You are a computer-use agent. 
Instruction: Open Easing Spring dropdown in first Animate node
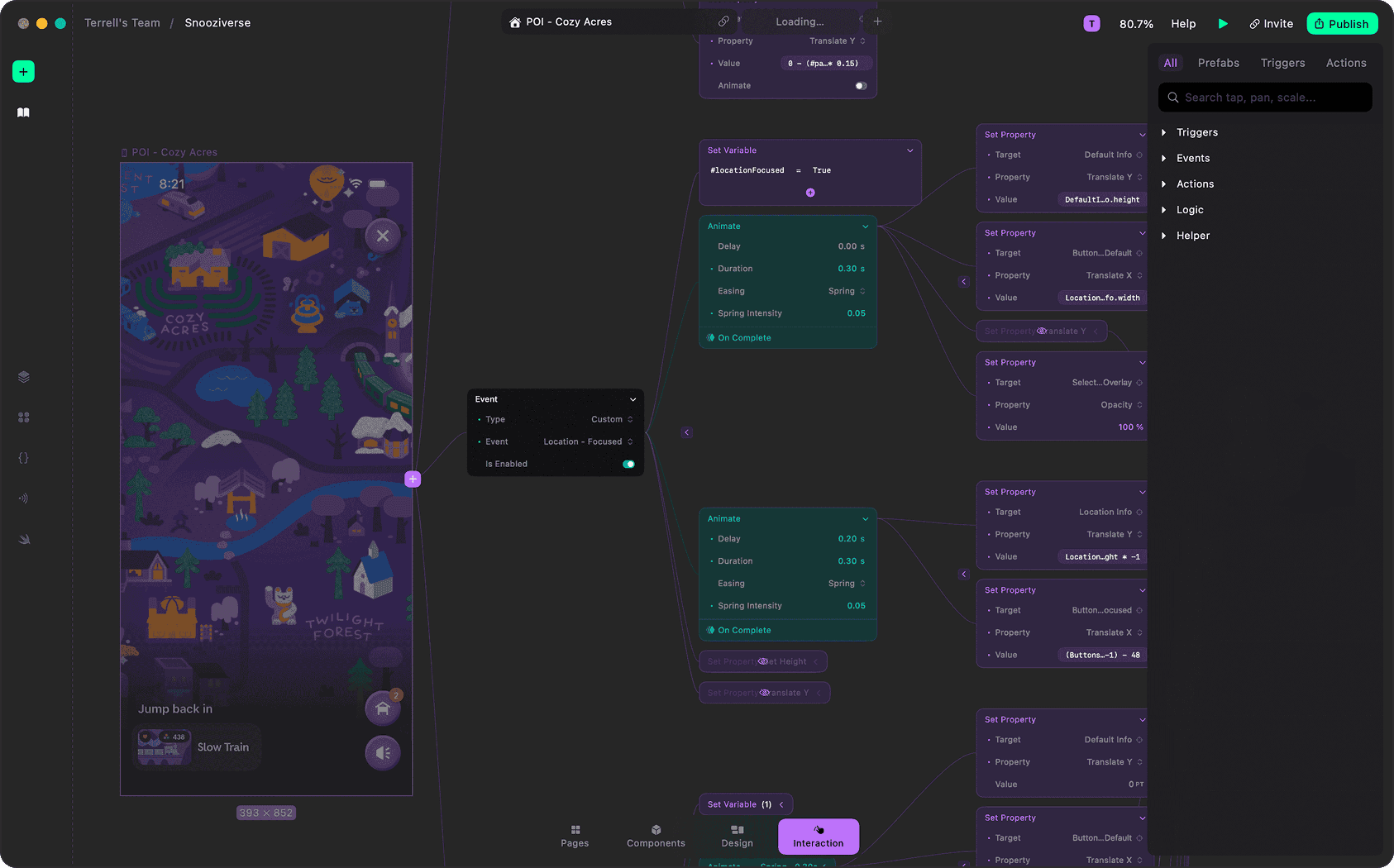pos(847,291)
